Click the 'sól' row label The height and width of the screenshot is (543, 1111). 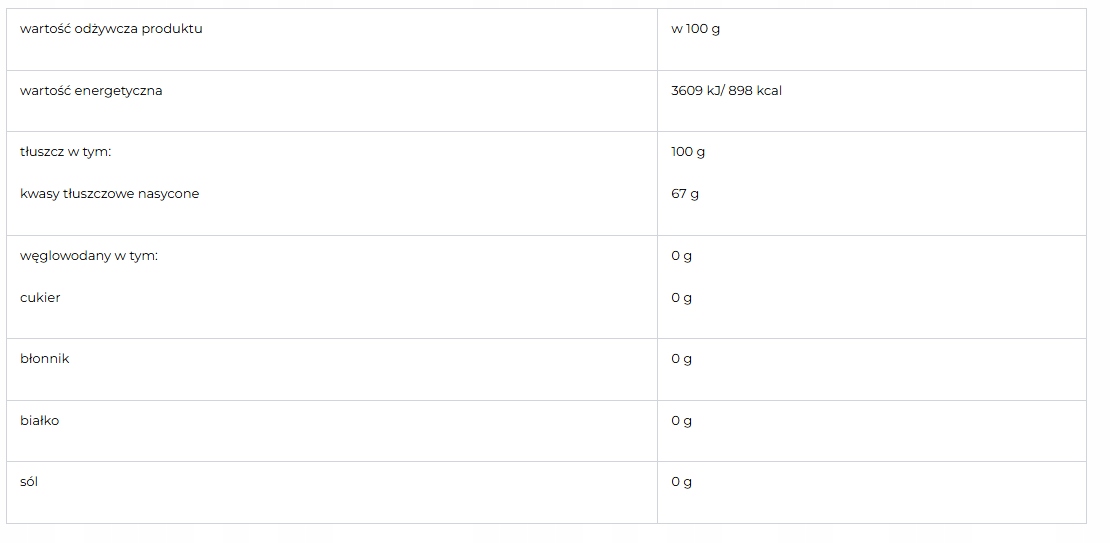tap(29, 482)
